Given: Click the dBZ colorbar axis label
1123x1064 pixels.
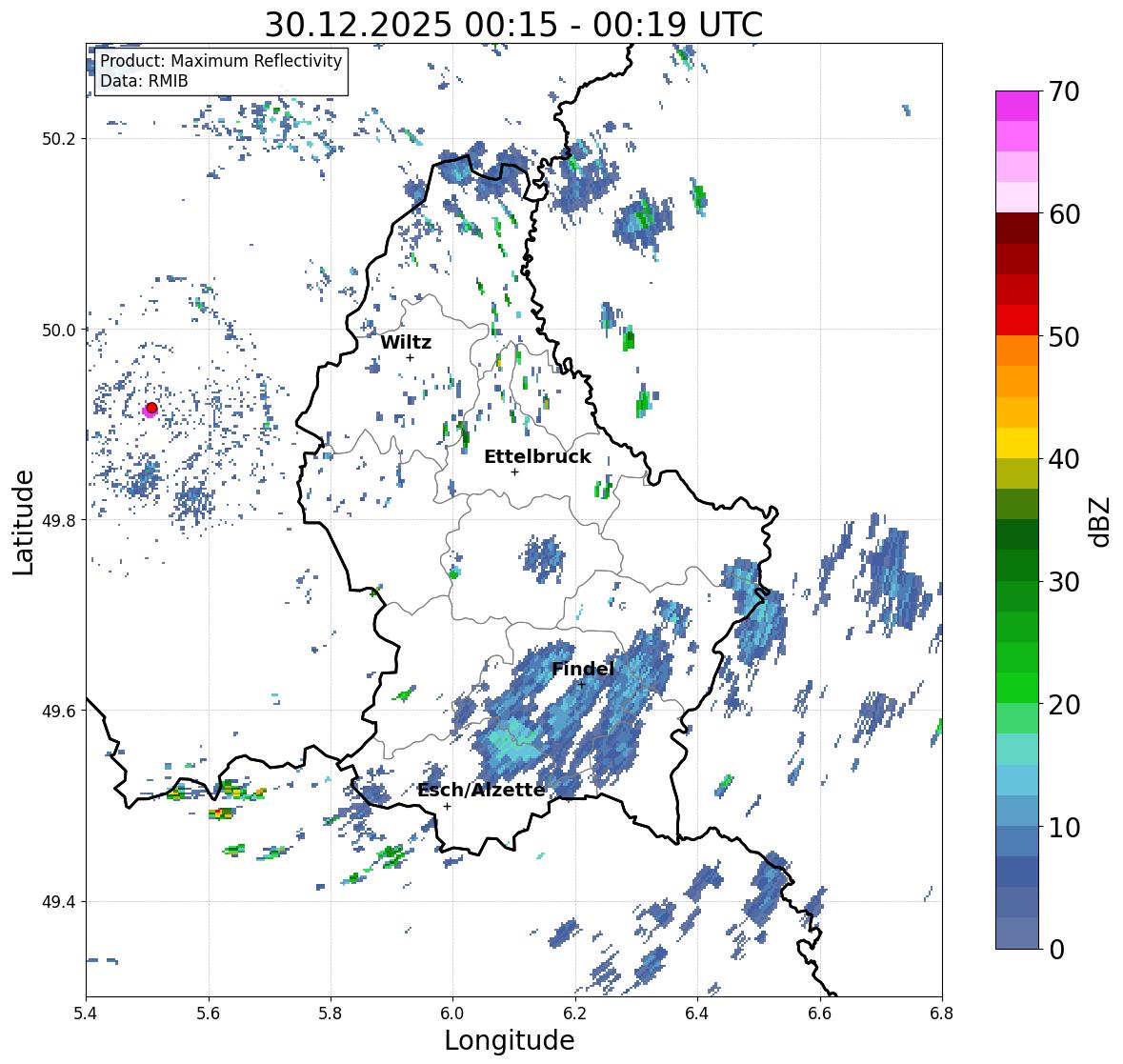Looking at the screenshot, I should [x=1101, y=520].
